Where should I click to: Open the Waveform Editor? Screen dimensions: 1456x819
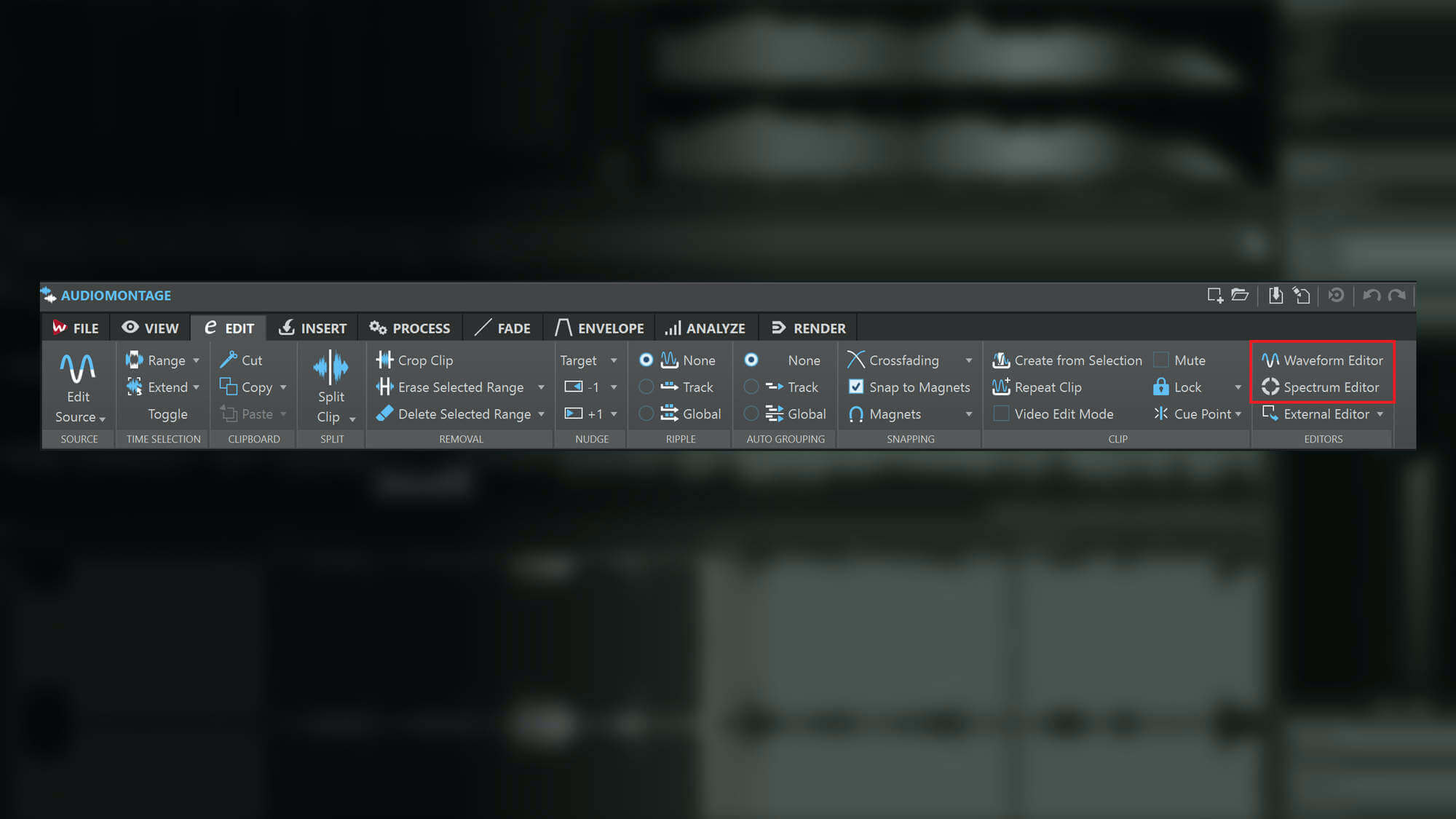pyautogui.click(x=1323, y=360)
